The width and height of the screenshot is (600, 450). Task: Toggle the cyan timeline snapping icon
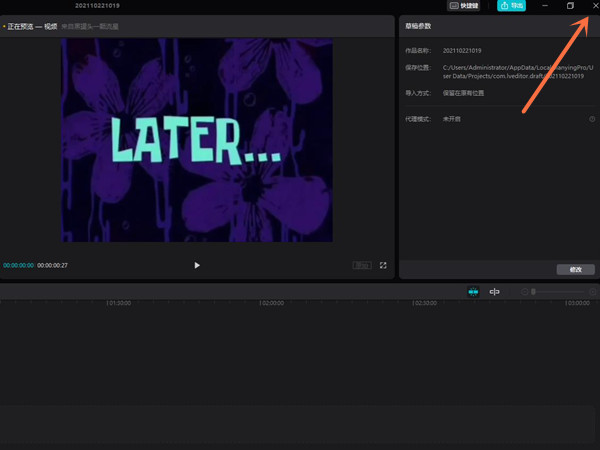tap(474, 292)
